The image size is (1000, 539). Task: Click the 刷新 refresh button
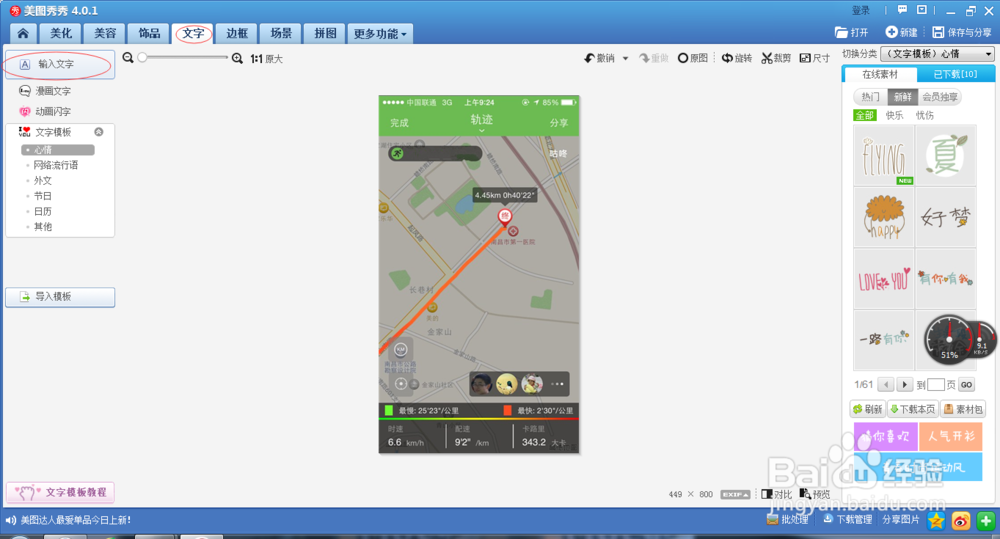(x=868, y=410)
